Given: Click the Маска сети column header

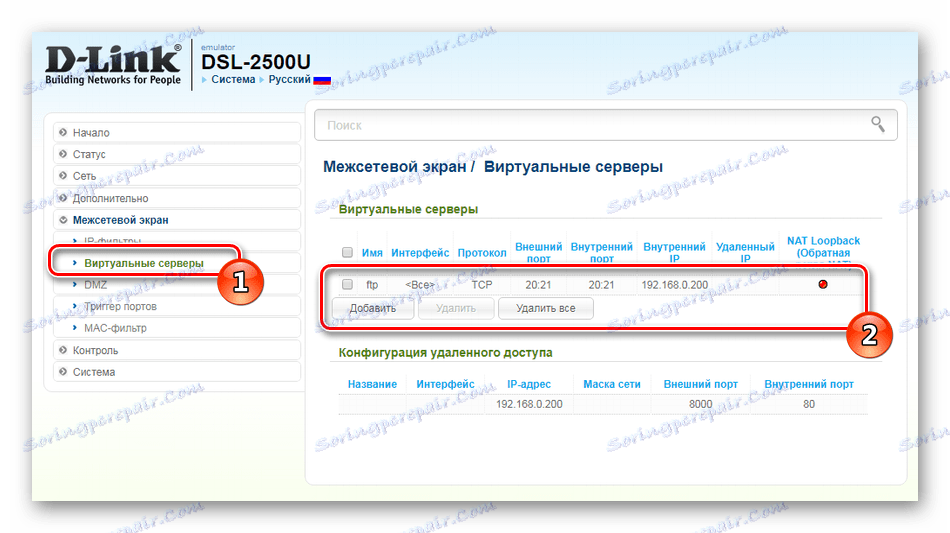Looking at the screenshot, I should 611,384.
